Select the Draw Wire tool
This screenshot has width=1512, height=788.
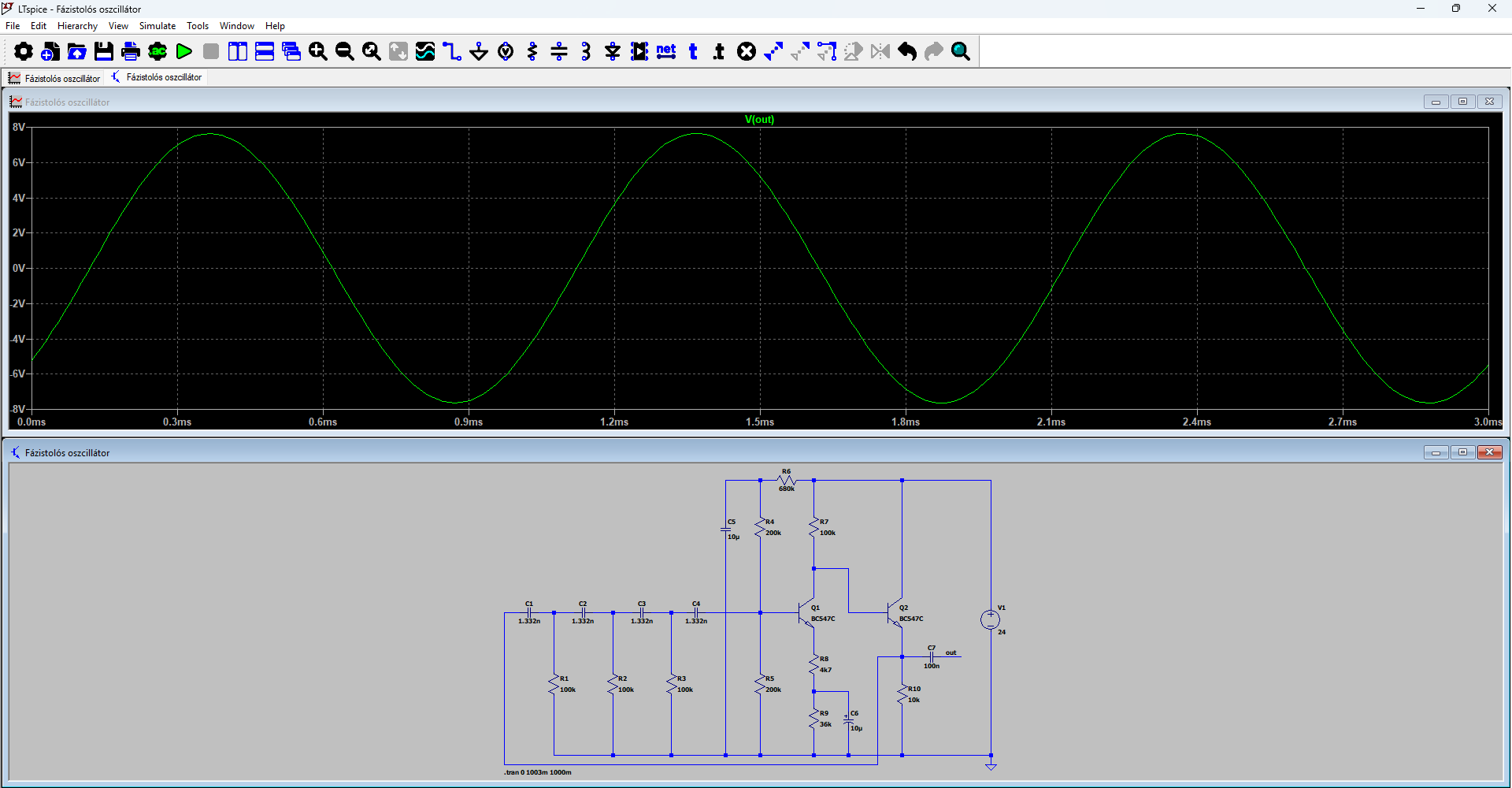(x=452, y=52)
